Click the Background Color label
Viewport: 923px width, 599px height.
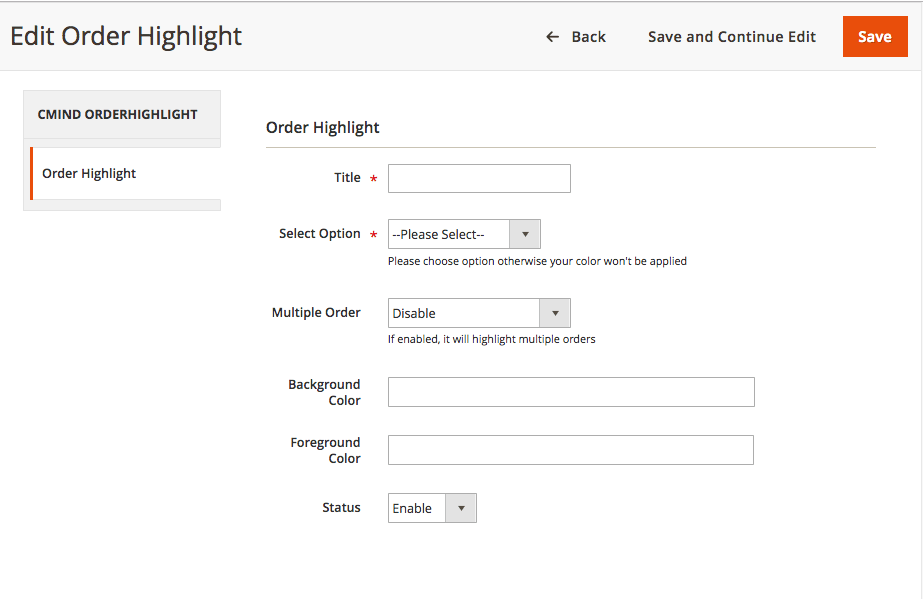pyautogui.click(x=324, y=392)
